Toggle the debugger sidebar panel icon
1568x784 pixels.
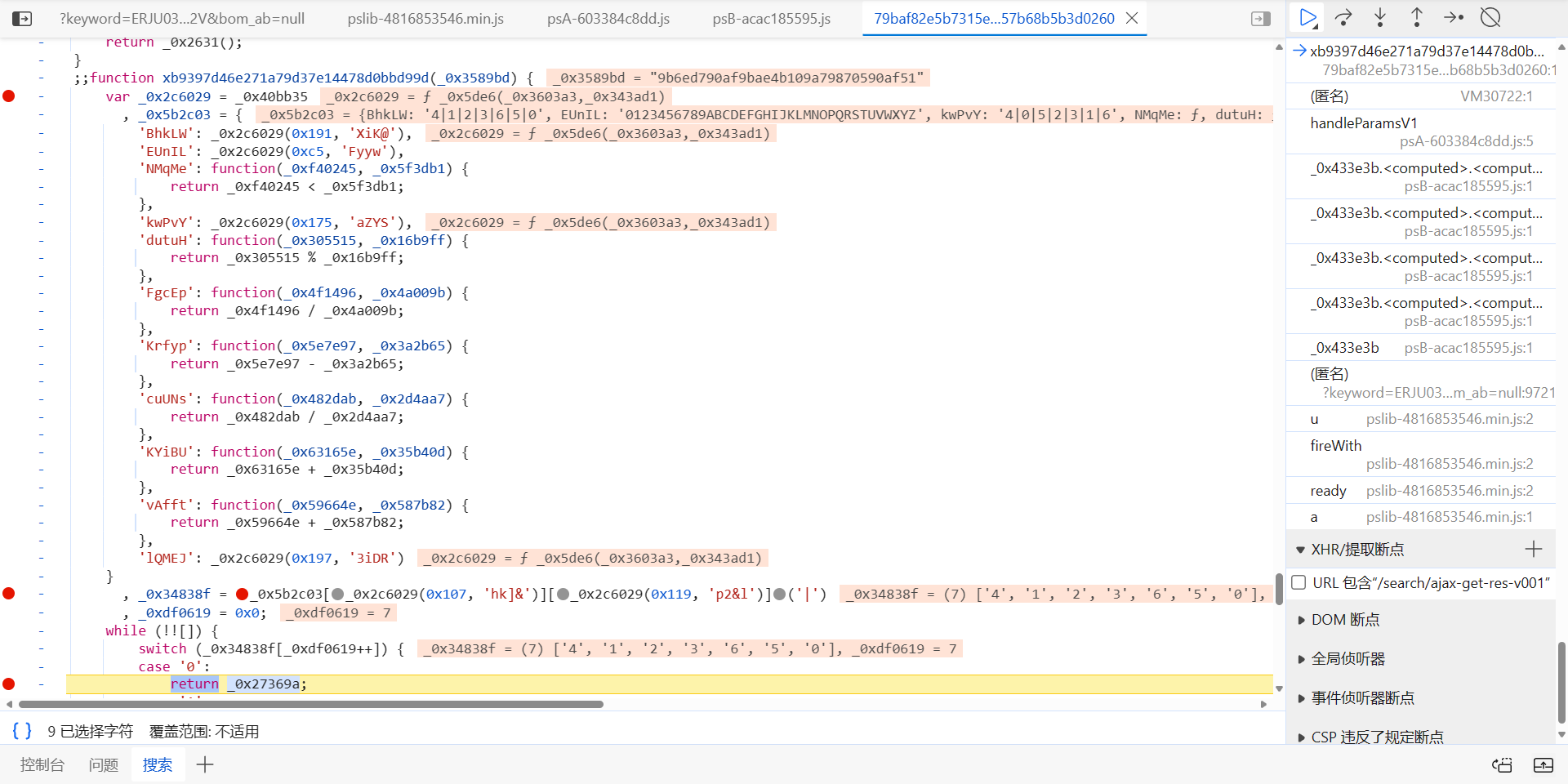pyautogui.click(x=1261, y=18)
